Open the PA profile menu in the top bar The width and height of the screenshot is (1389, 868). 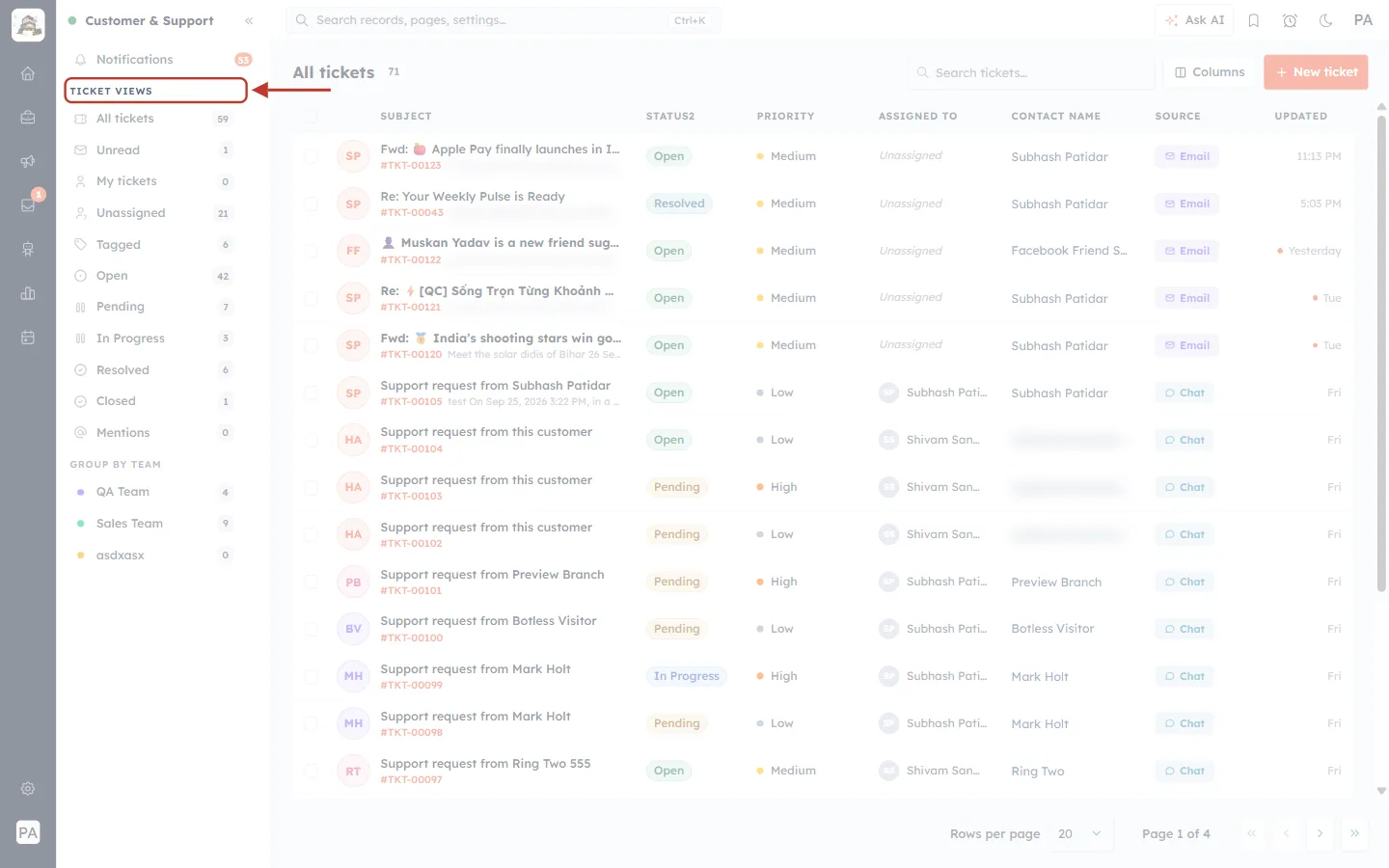click(1363, 20)
